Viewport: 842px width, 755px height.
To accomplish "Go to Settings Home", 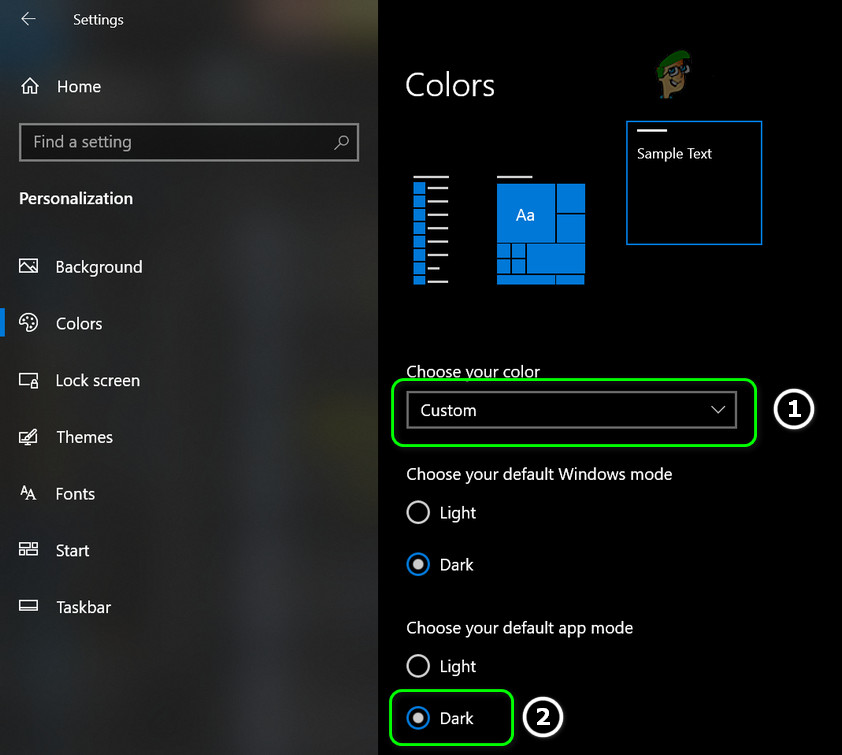I will tap(79, 86).
